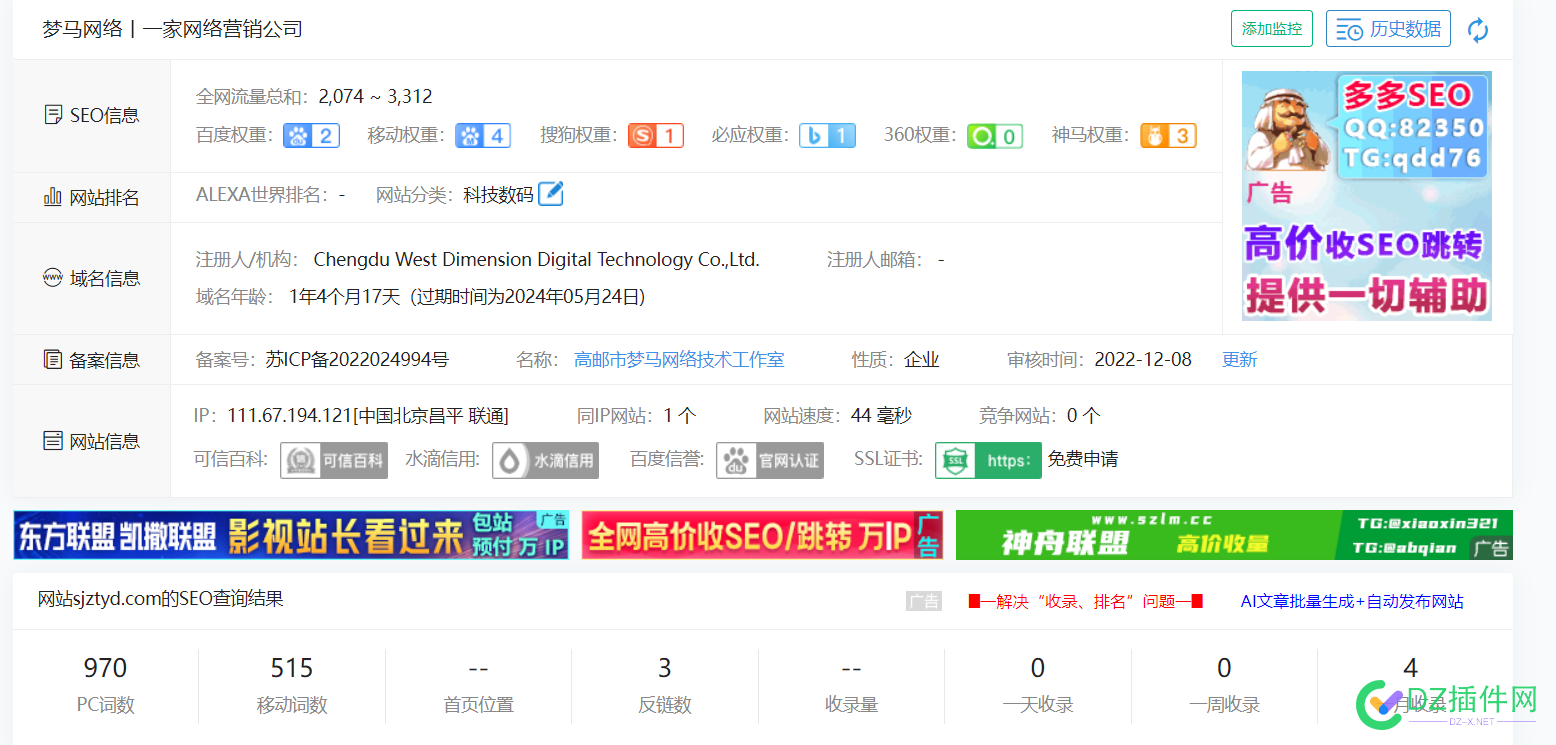Image resolution: width=1556 pixels, height=745 pixels.
Task: Open the 全网高价收SEO/跳转 banner ad
Action: point(762,535)
